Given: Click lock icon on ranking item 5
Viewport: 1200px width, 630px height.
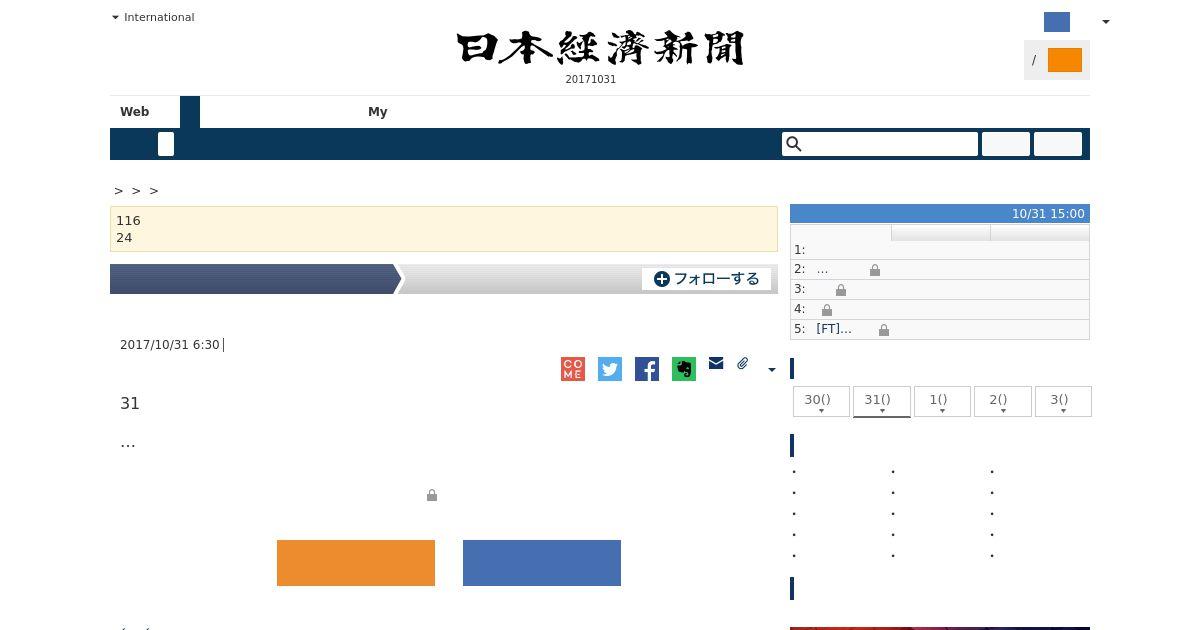Looking at the screenshot, I should (x=884, y=330).
